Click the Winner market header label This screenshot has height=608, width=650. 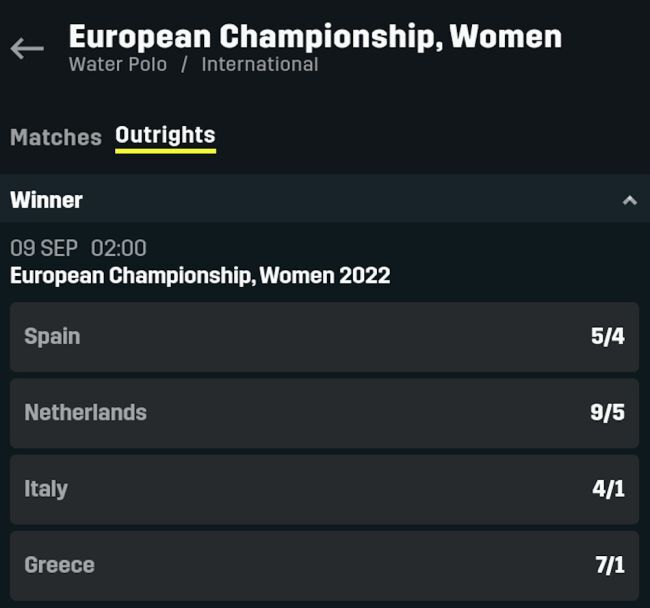coord(46,200)
